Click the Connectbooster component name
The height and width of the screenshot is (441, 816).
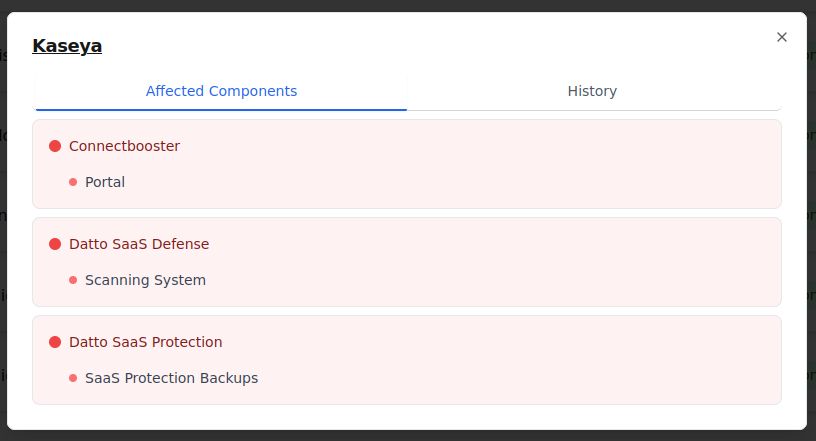[x=124, y=146]
